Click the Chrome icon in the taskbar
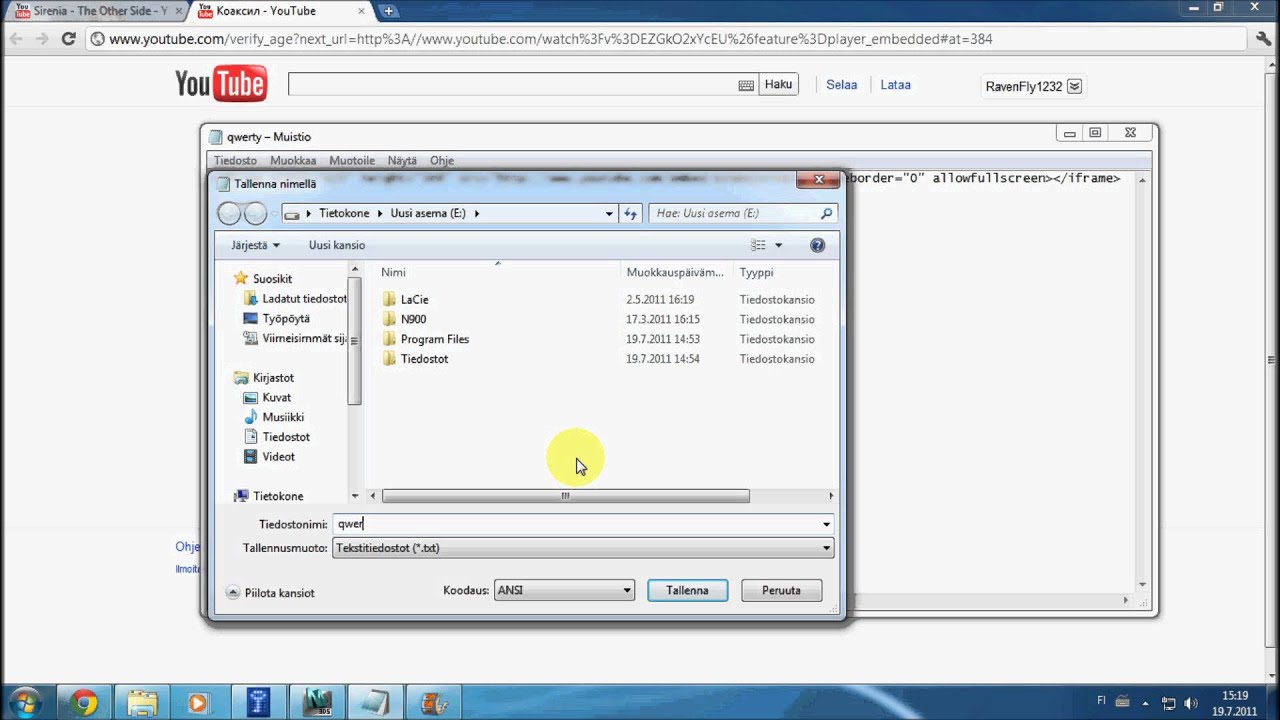Image resolution: width=1280 pixels, height=720 pixels. [84, 702]
